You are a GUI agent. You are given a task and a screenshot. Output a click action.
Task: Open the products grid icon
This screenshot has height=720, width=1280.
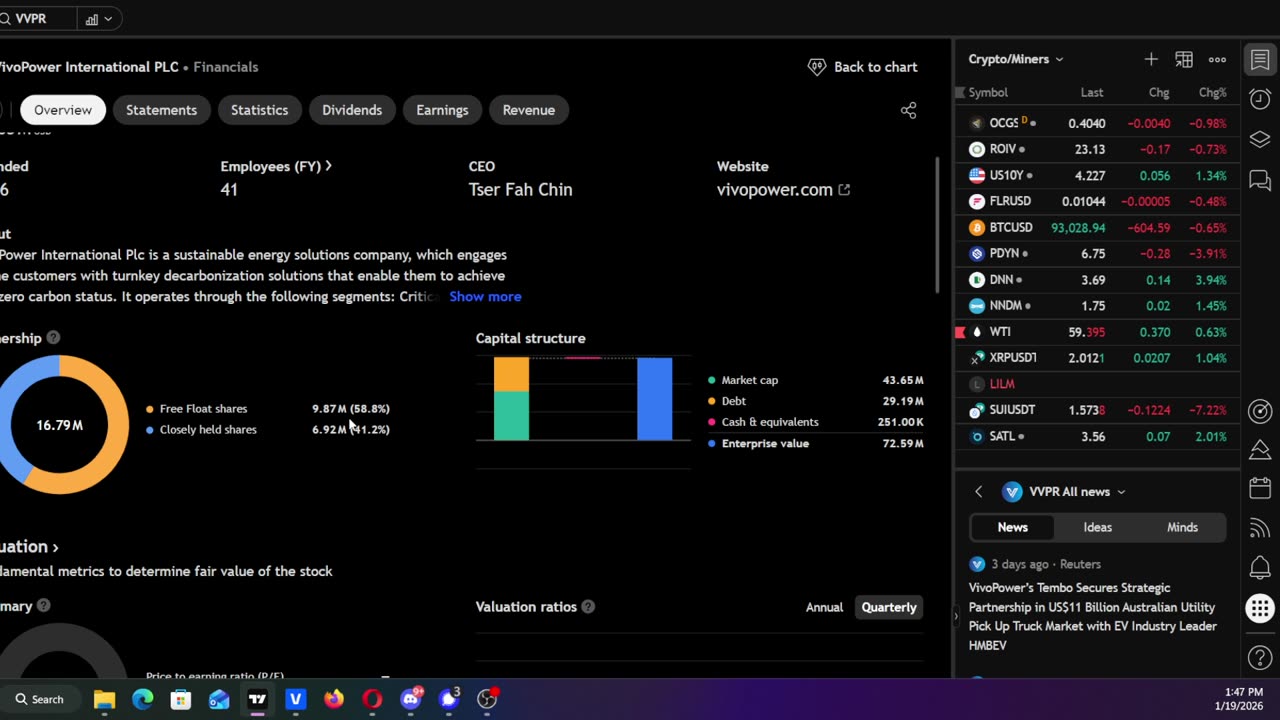[1260, 608]
